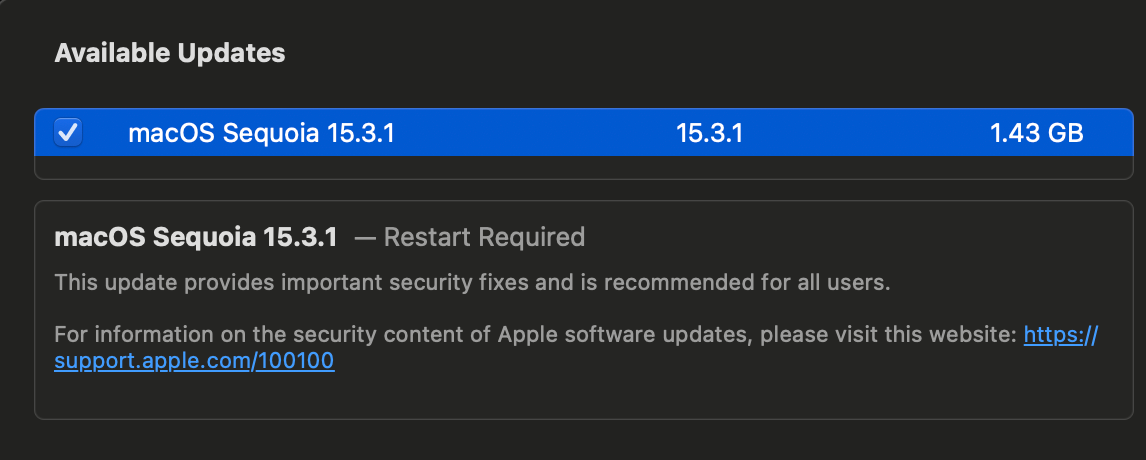Click the 15.3.1 version column value
Viewport: 1146px width, 460px height.
(x=709, y=133)
